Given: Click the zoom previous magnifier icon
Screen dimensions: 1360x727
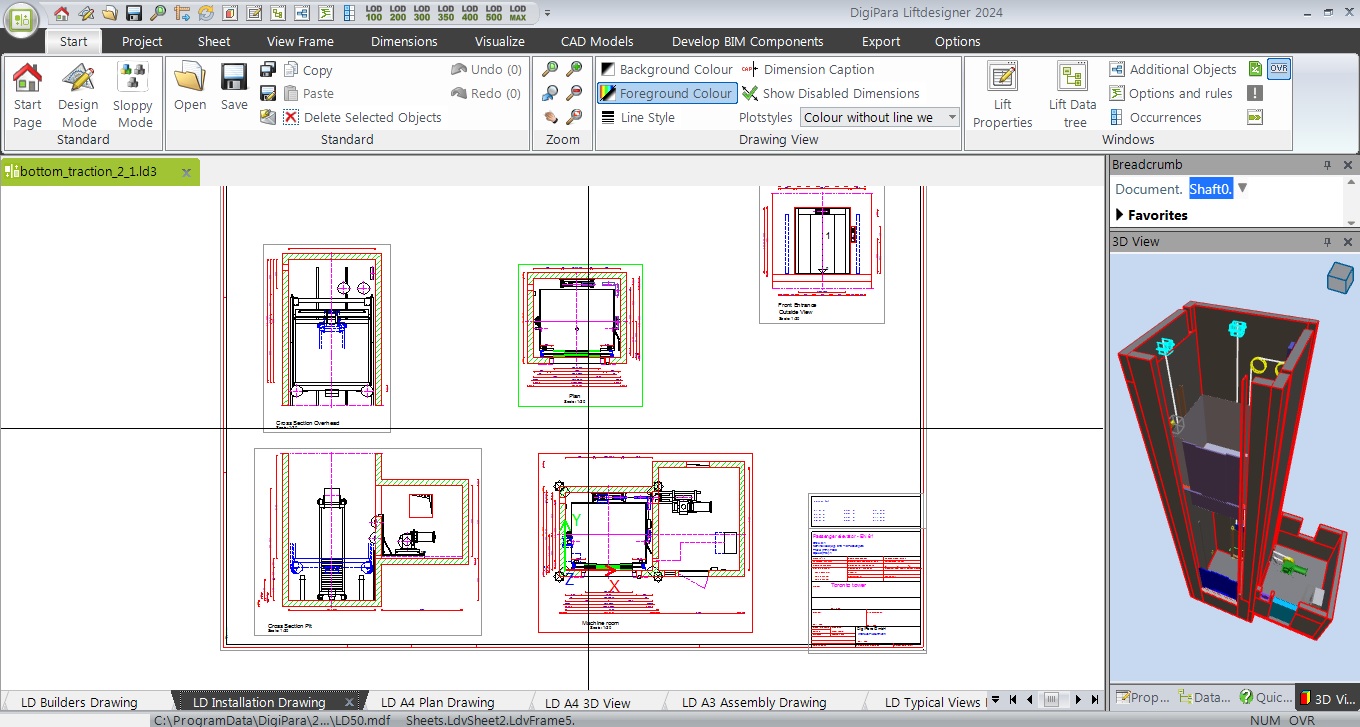Looking at the screenshot, I should pyautogui.click(x=574, y=117).
